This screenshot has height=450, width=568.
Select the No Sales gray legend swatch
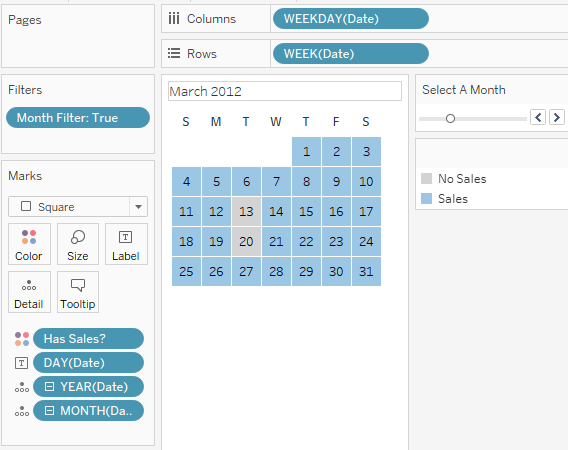[x=426, y=179]
